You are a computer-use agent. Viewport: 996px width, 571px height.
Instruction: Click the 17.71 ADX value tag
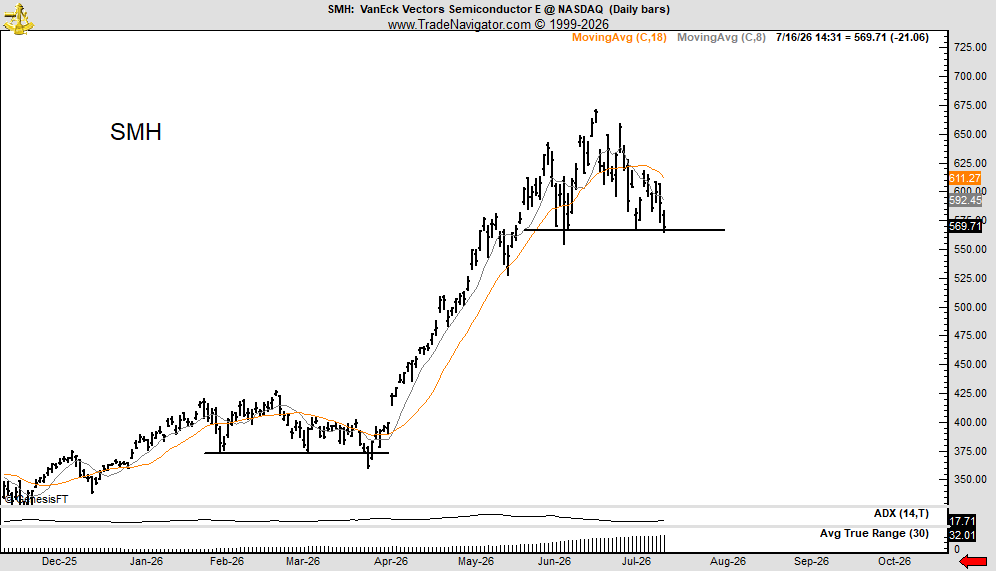tap(962, 521)
